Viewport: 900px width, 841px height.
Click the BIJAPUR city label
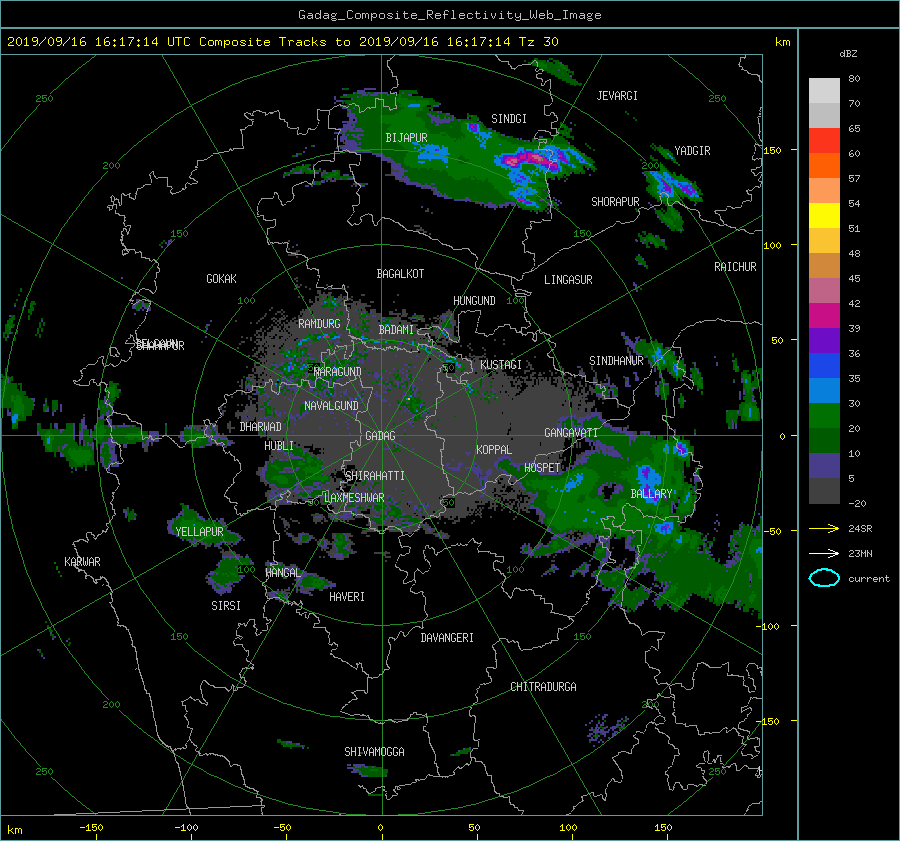click(x=406, y=138)
